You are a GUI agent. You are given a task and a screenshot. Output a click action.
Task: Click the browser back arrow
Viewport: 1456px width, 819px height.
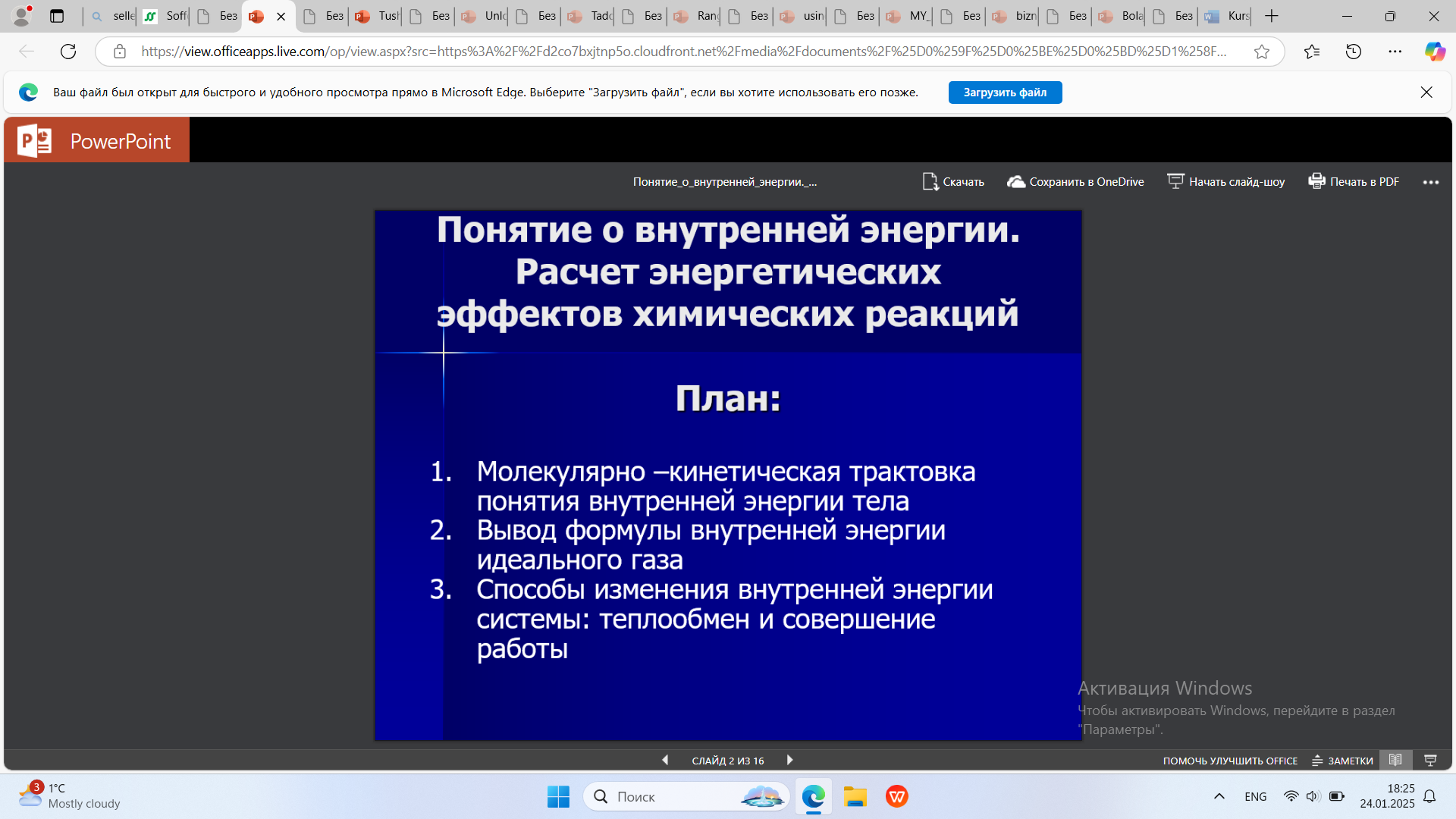click(27, 52)
